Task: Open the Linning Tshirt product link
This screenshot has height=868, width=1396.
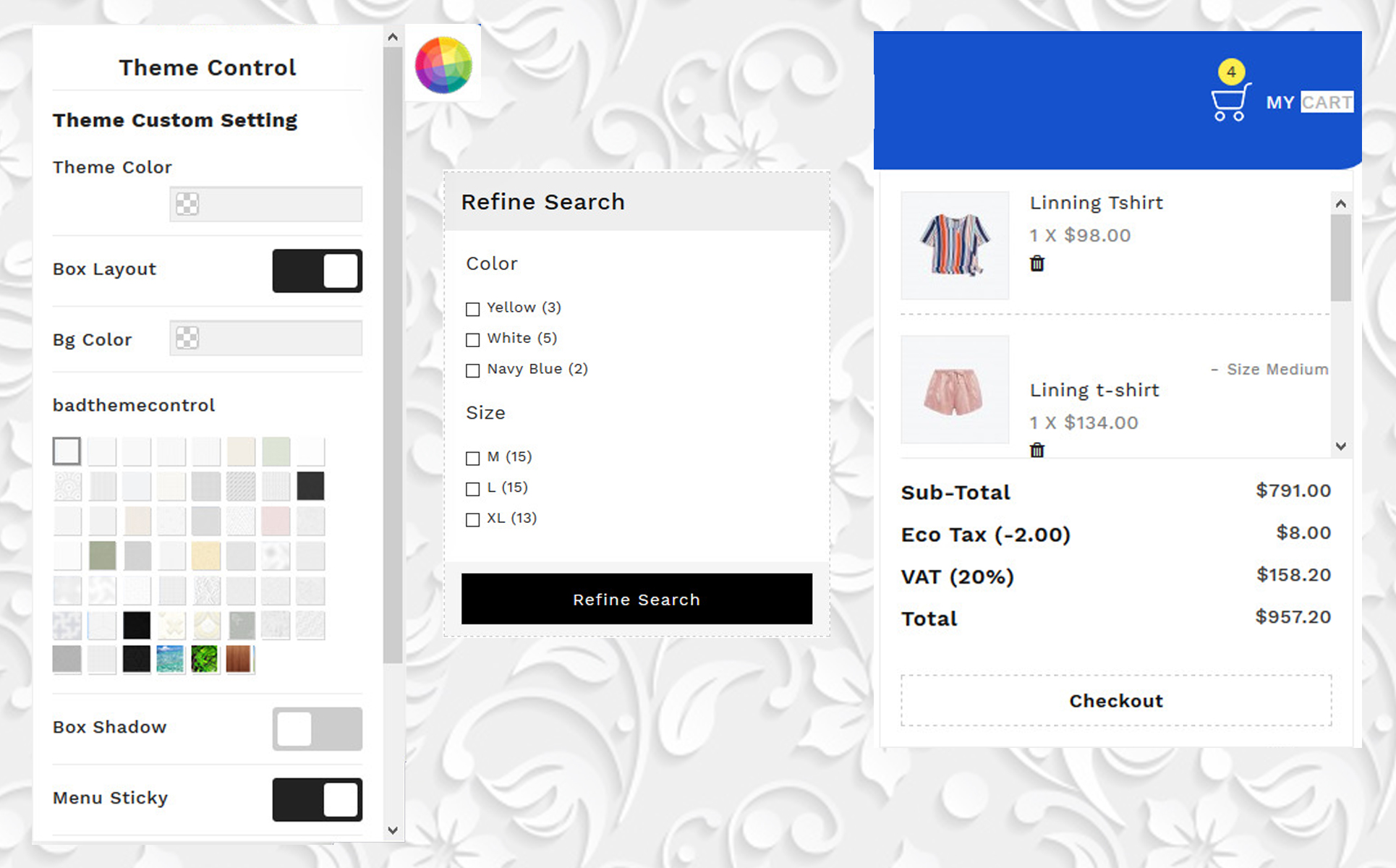Action: 1097,203
